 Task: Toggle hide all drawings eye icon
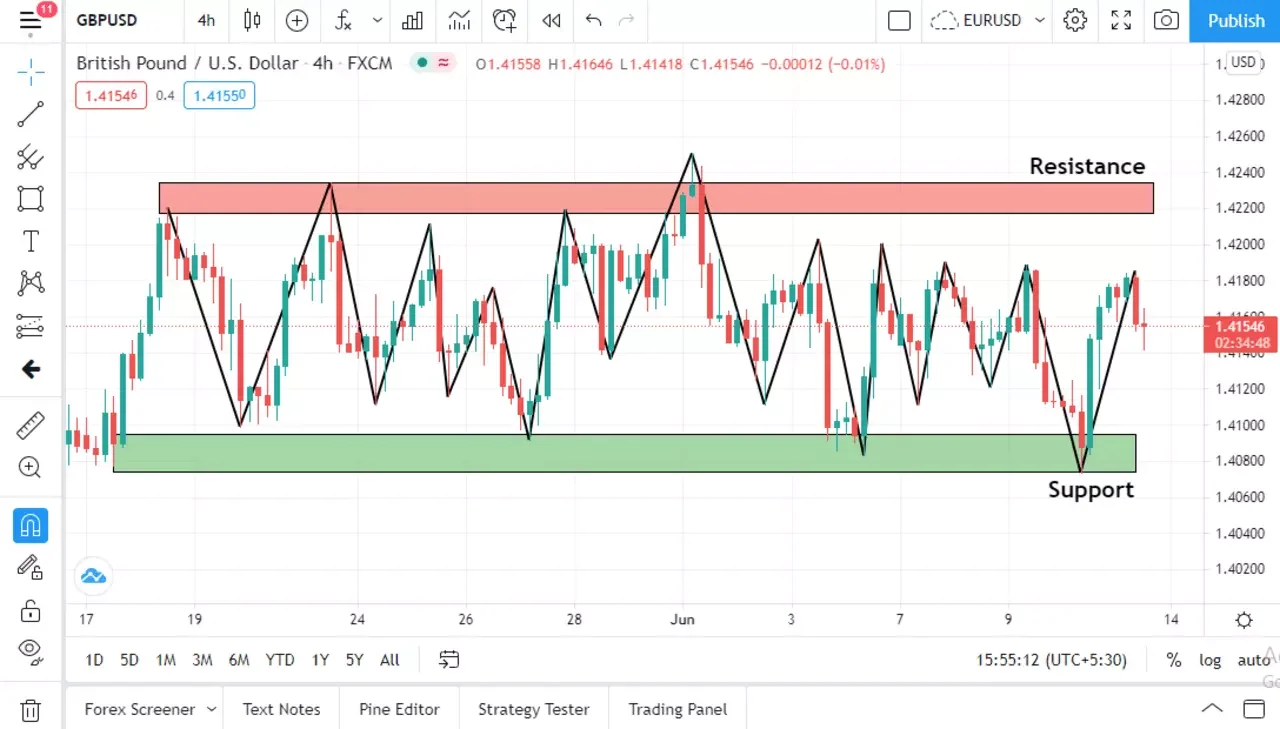[31, 651]
